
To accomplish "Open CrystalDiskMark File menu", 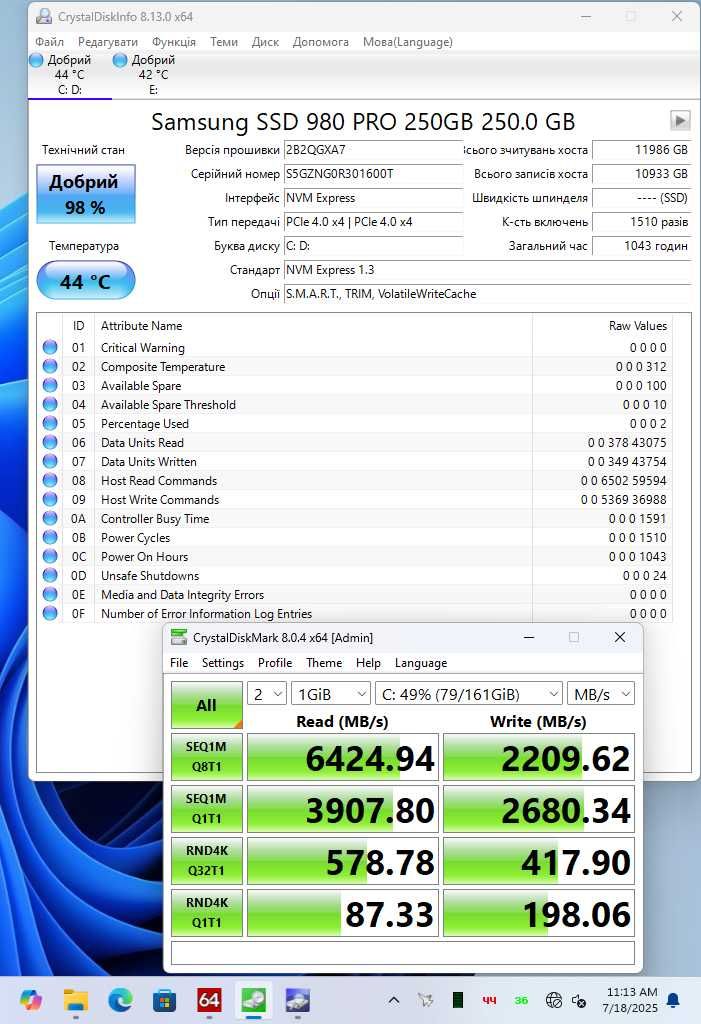I will pos(179,662).
